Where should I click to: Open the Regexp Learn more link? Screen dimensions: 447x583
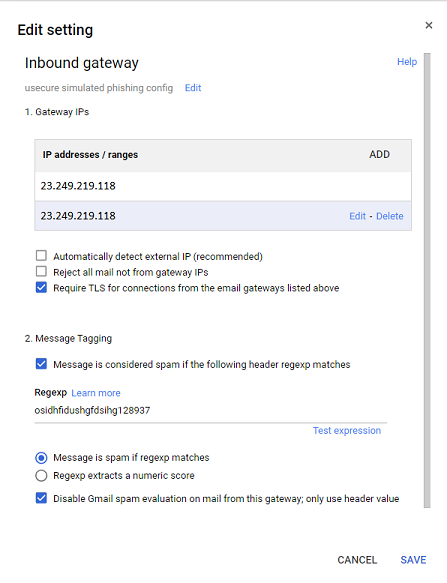(x=96, y=393)
